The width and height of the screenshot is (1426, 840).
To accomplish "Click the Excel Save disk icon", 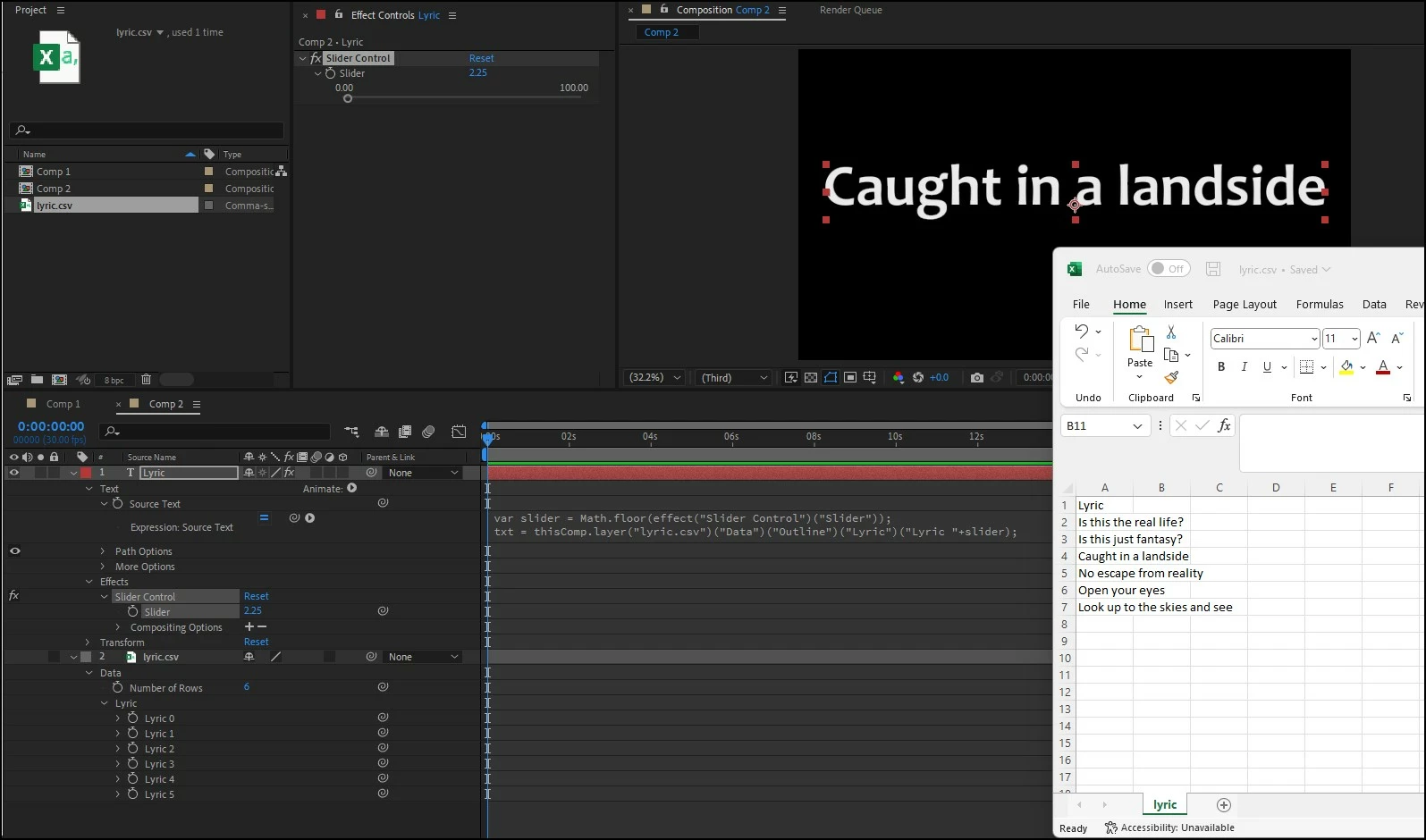I will [x=1213, y=269].
